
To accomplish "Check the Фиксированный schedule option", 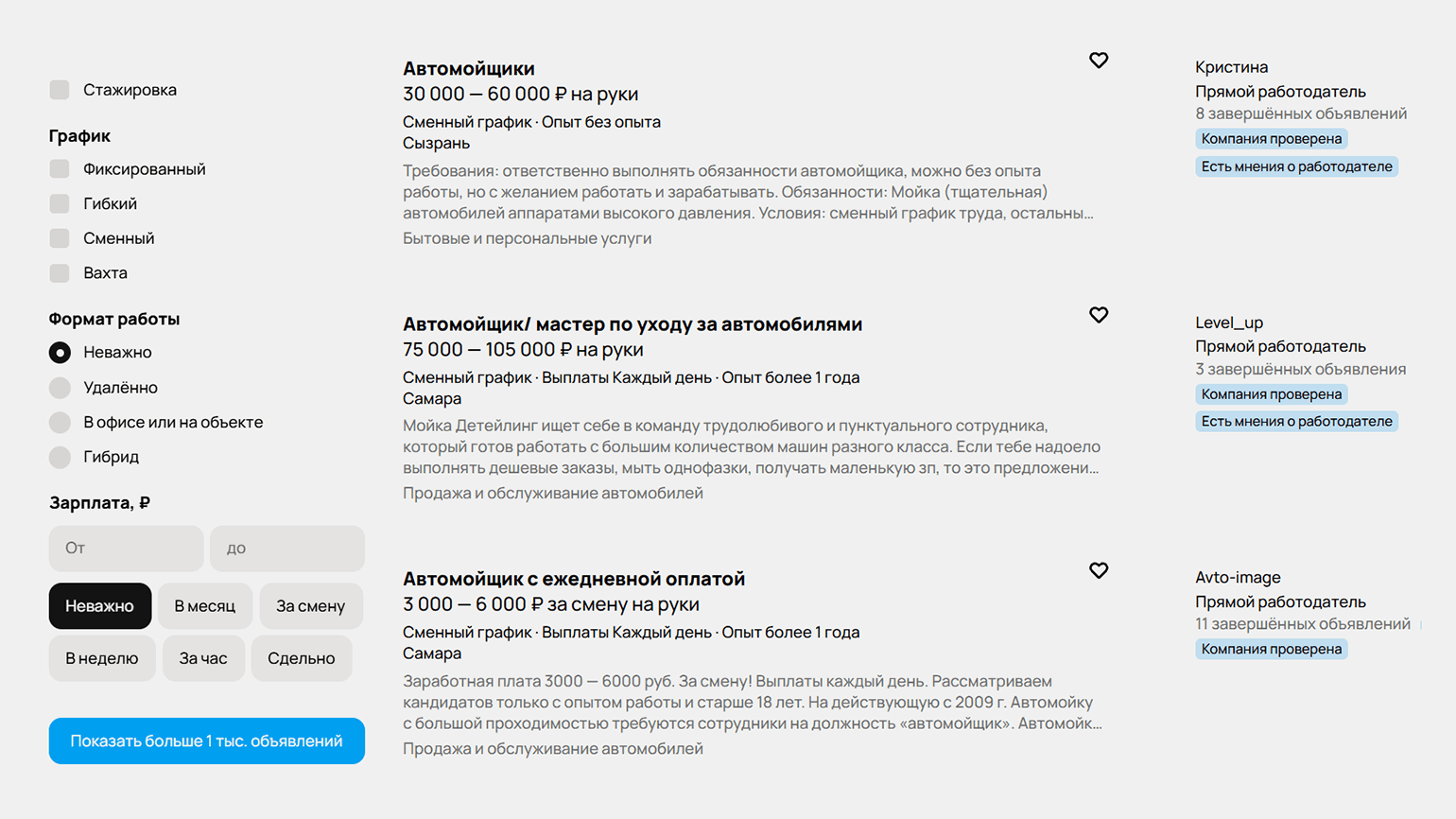I will click(x=60, y=169).
